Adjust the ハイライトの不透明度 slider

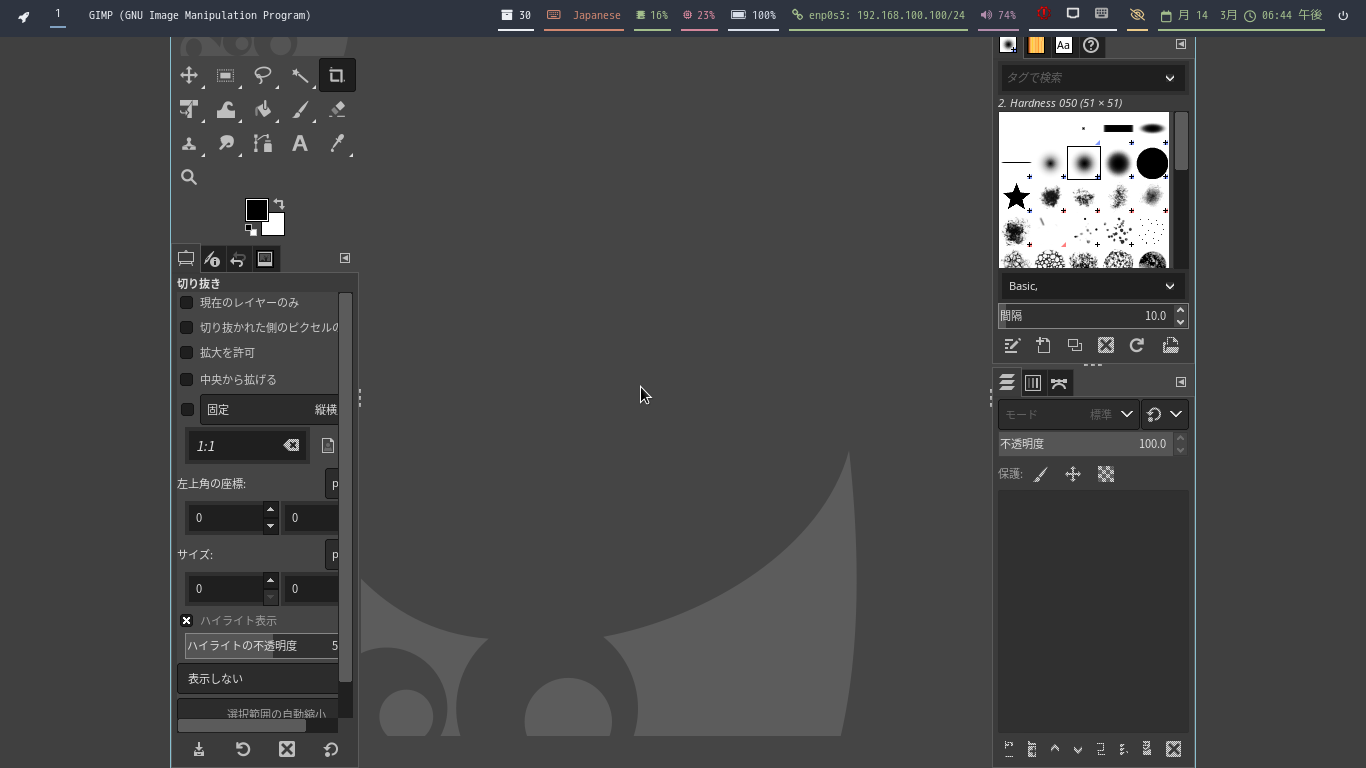262,646
